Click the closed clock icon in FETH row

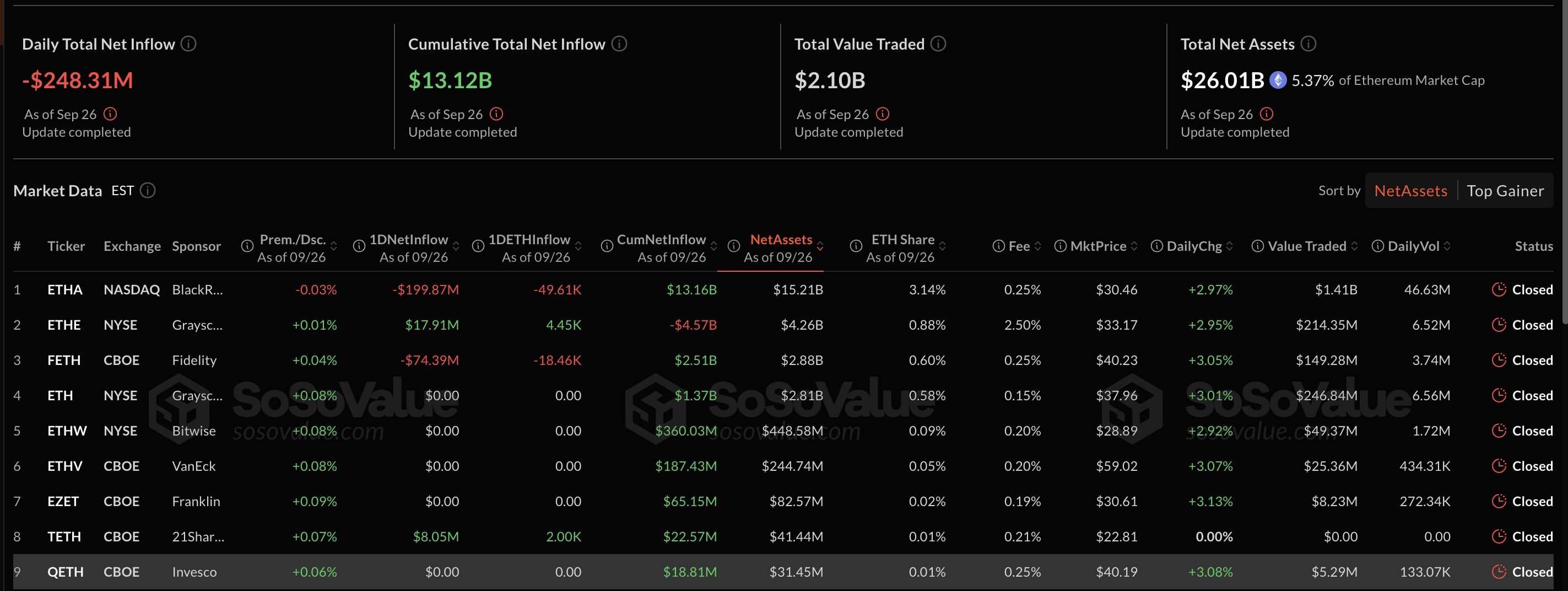tap(1499, 360)
